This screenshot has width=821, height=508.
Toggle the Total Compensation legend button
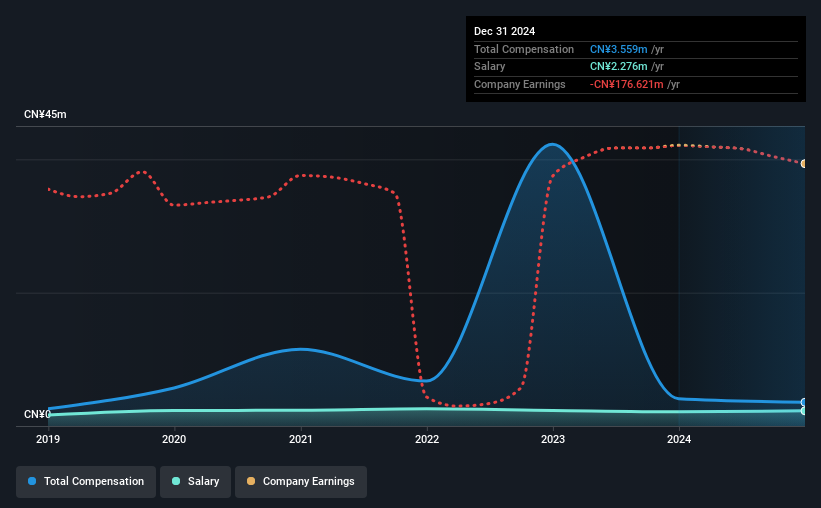tap(86, 481)
